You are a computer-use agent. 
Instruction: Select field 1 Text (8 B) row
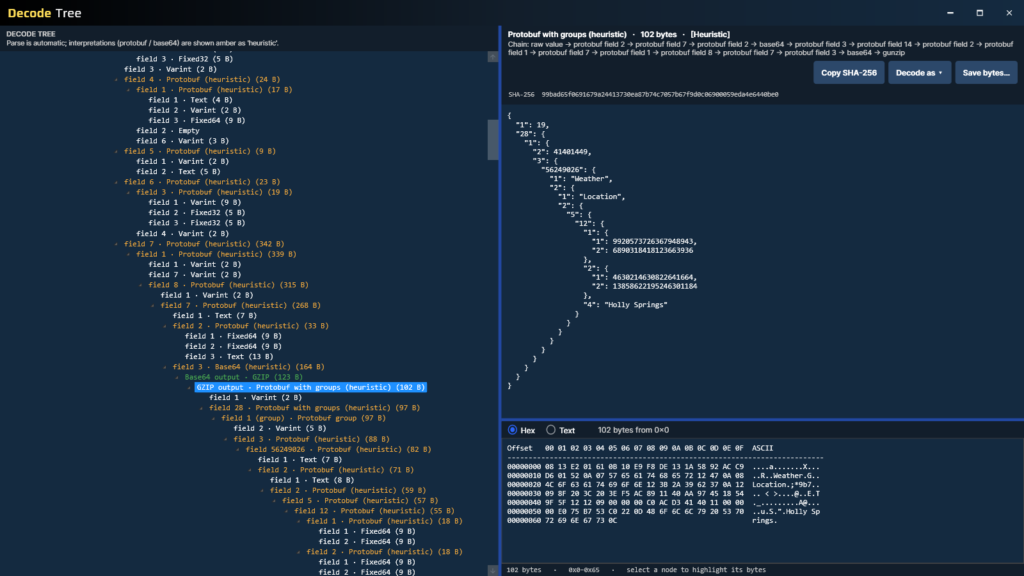[x=312, y=480]
